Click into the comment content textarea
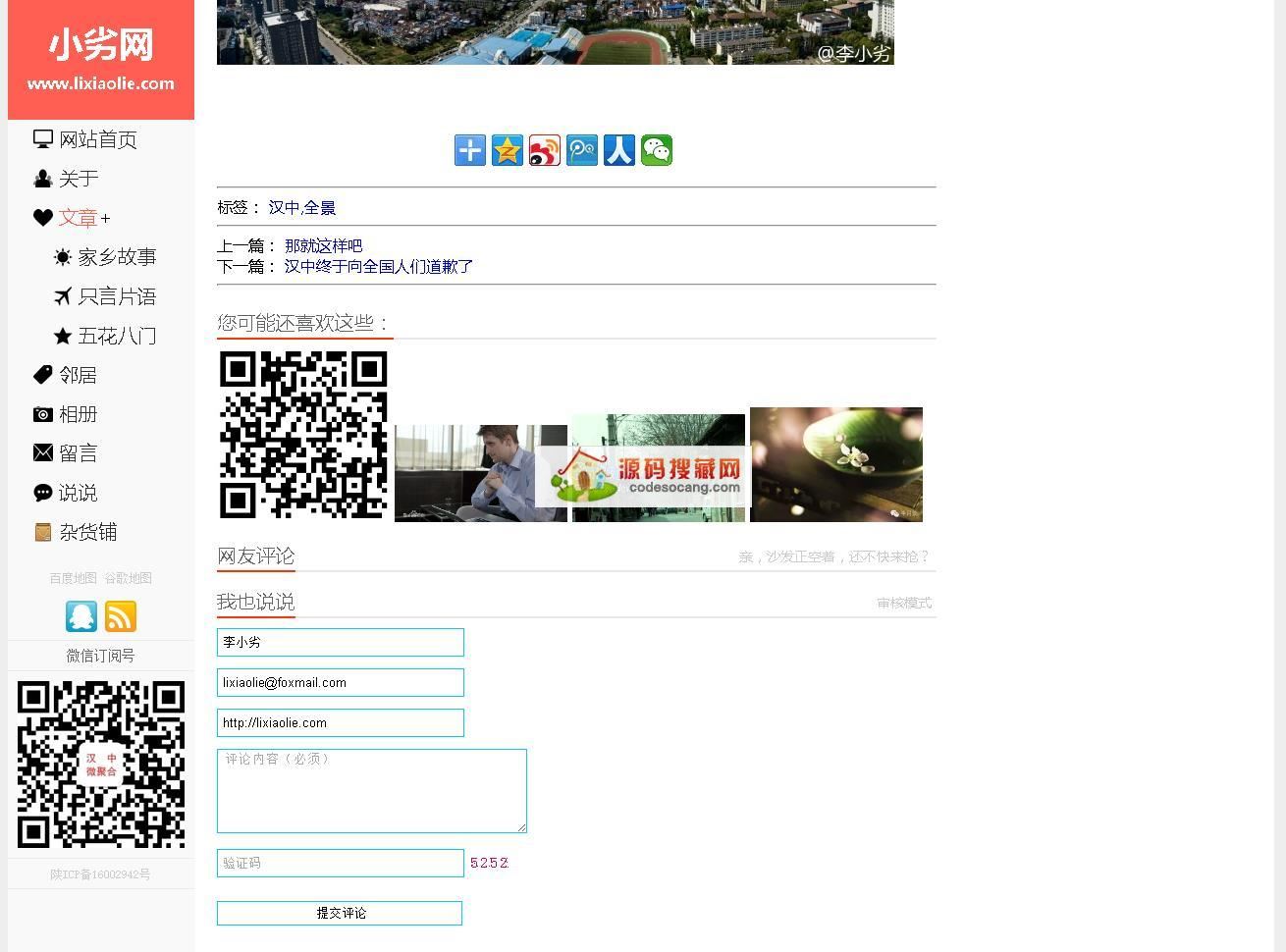 372,790
